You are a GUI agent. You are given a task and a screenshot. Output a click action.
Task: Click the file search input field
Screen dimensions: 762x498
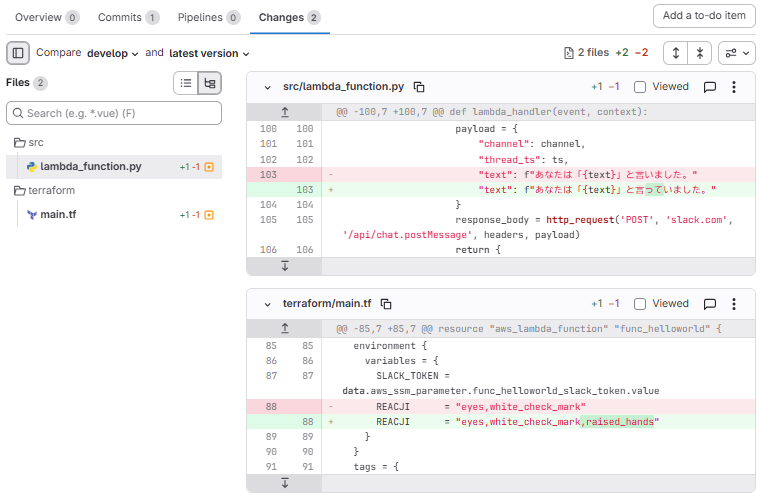114,113
